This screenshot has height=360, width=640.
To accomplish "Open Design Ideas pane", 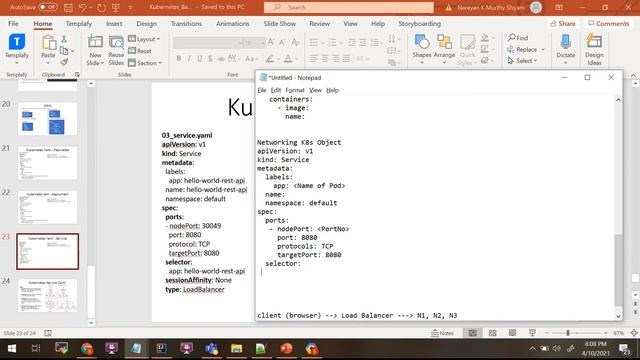I will 594,49.
